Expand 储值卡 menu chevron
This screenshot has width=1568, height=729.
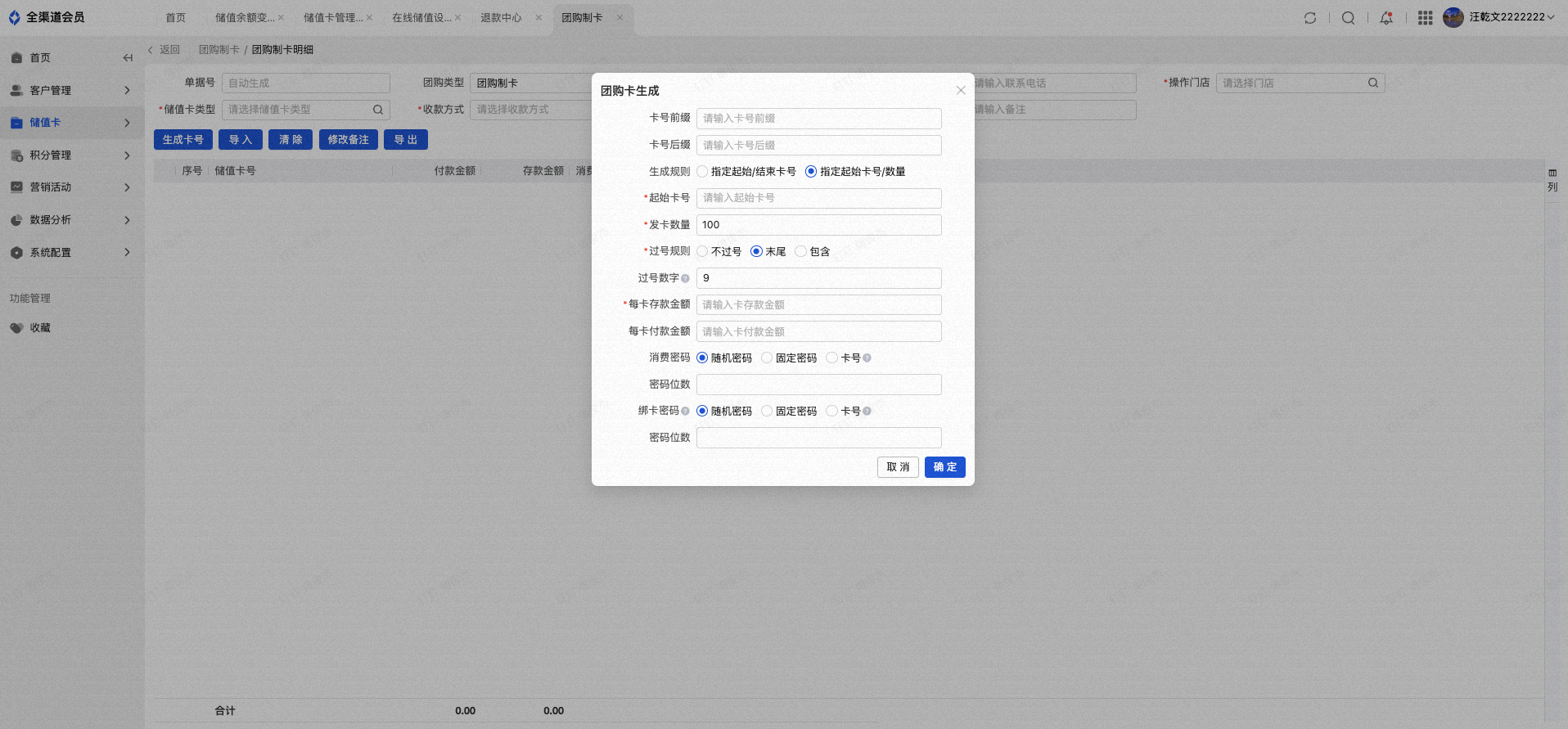coord(127,123)
